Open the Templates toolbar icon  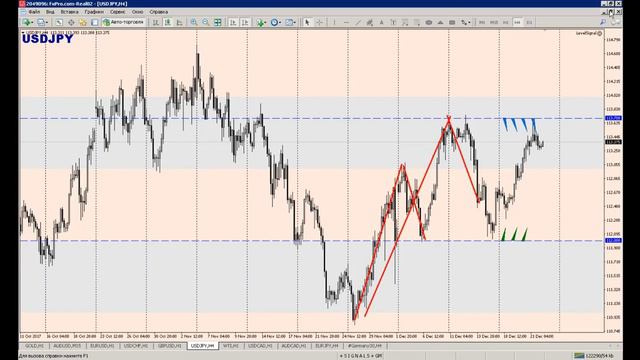[289, 22]
